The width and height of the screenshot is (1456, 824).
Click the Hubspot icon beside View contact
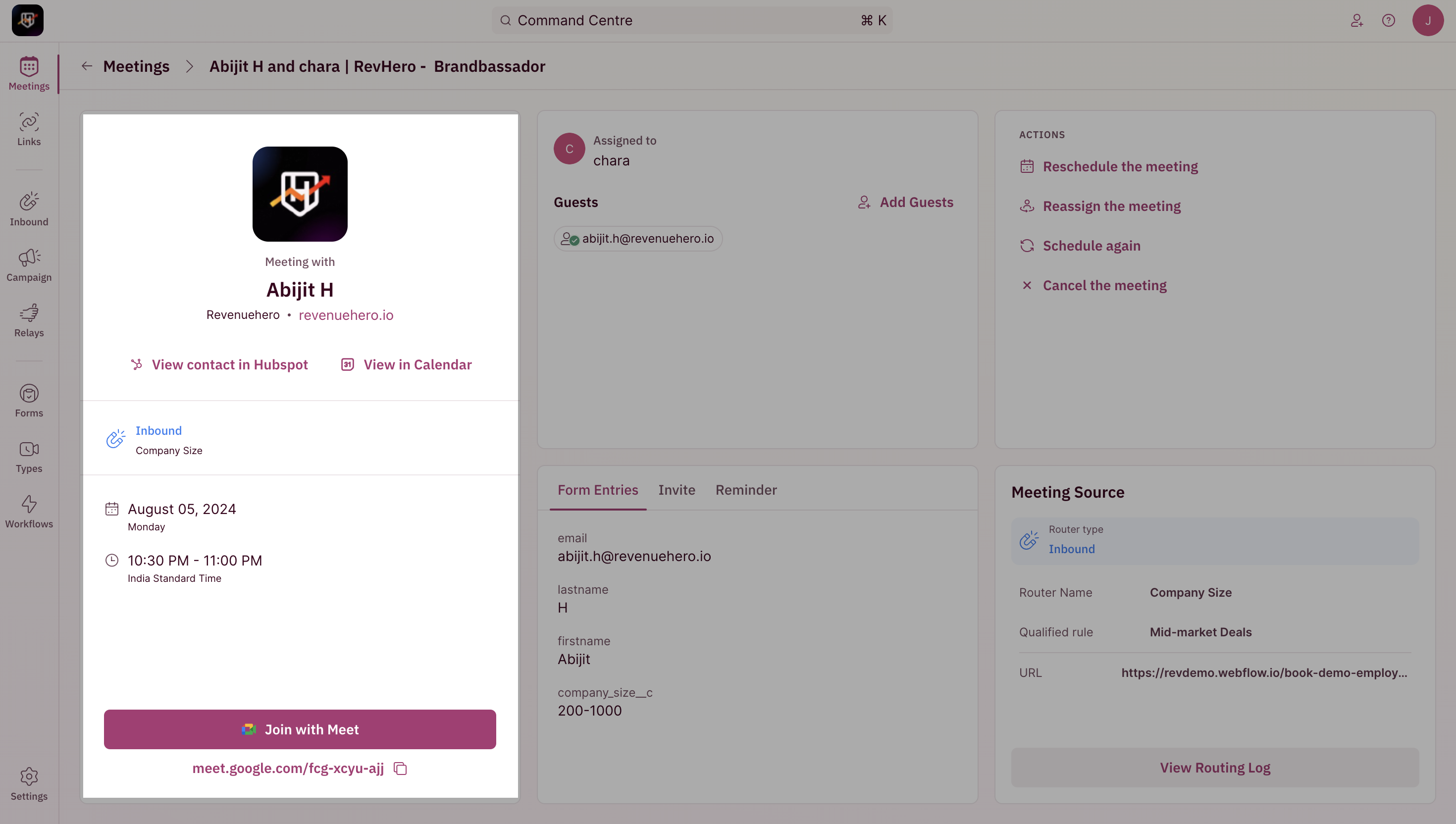pos(136,364)
